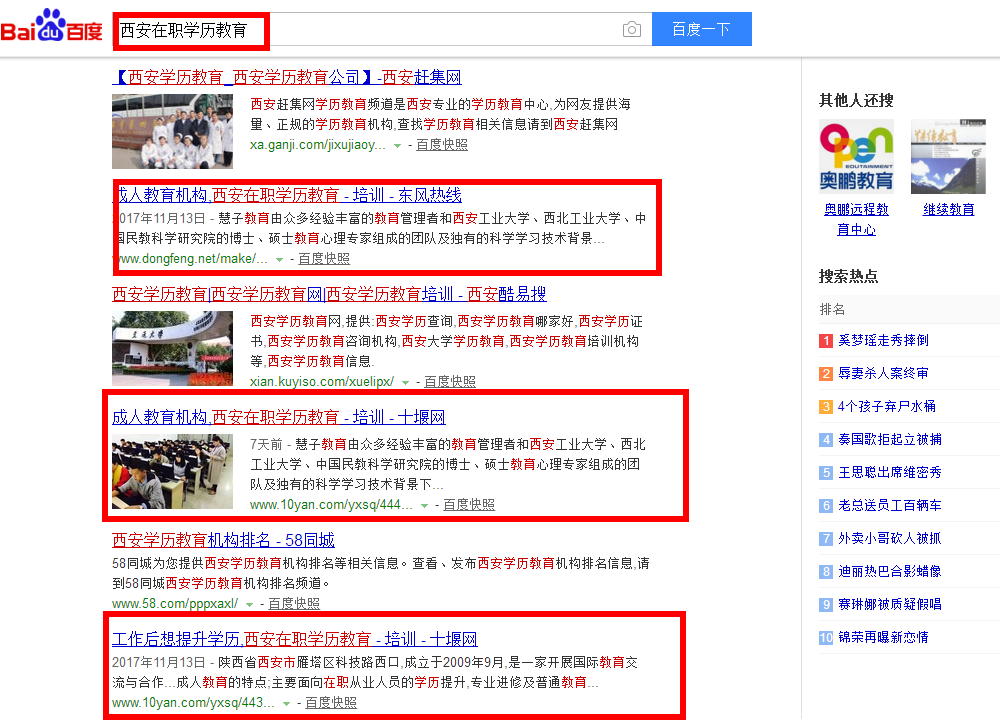1000x726 pixels.
Task: Open 百度快照 for www.58.com result
Action: pos(294,604)
